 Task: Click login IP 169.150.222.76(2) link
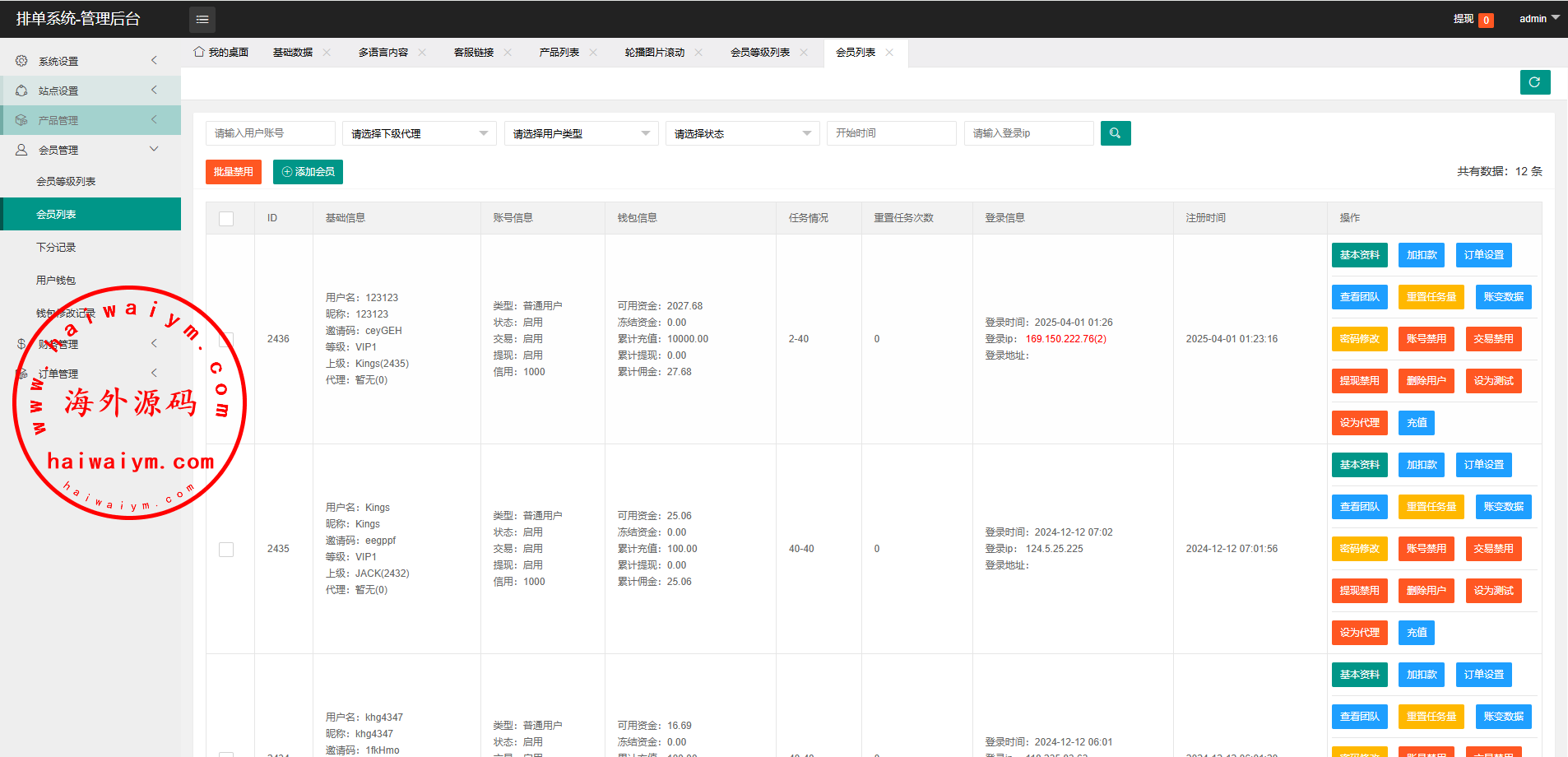[x=1065, y=339]
